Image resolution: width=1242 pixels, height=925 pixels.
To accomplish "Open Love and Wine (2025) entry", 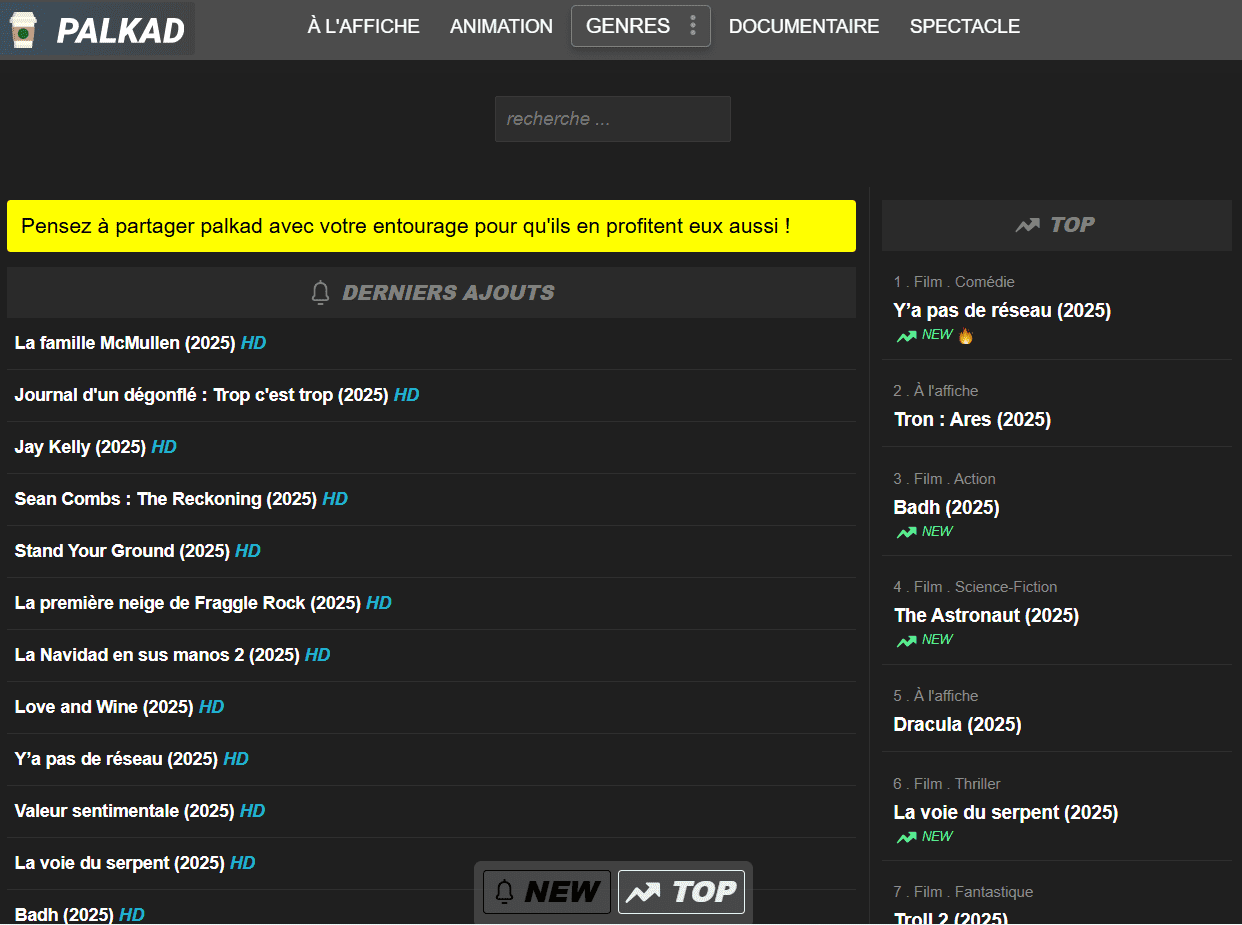I will (103, 707).
